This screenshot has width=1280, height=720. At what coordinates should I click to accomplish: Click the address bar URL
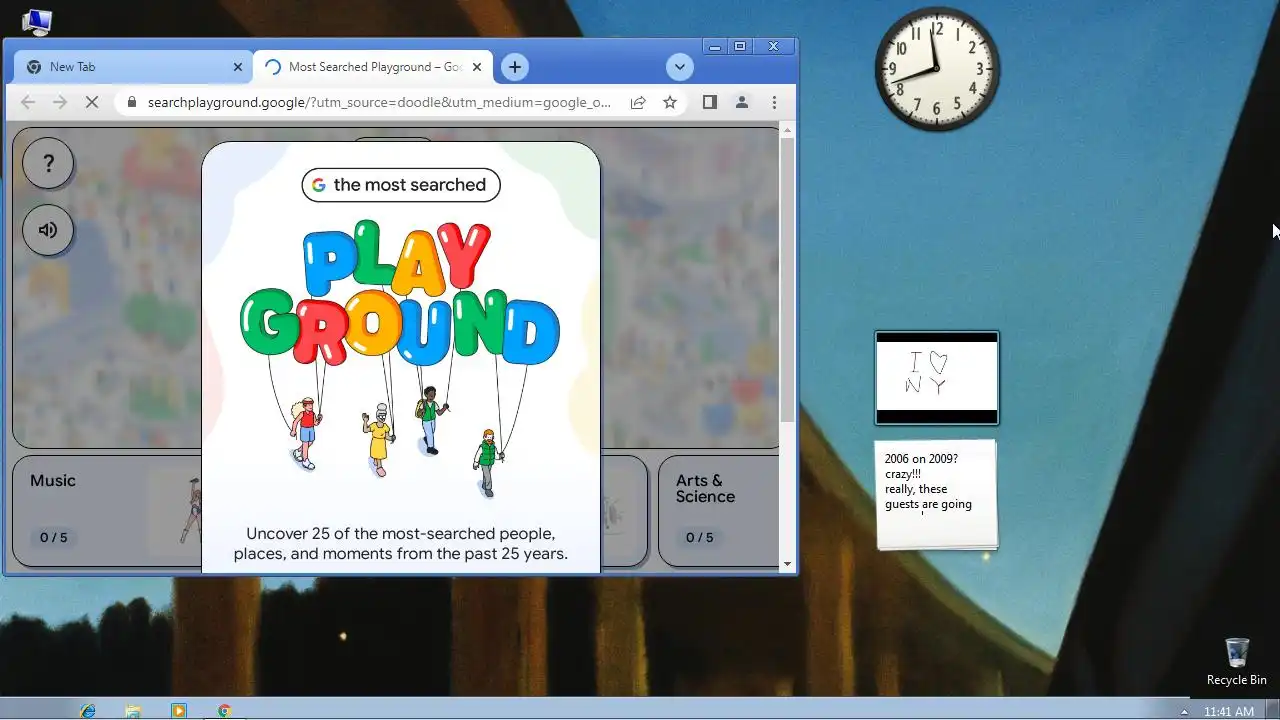[379, 102]
